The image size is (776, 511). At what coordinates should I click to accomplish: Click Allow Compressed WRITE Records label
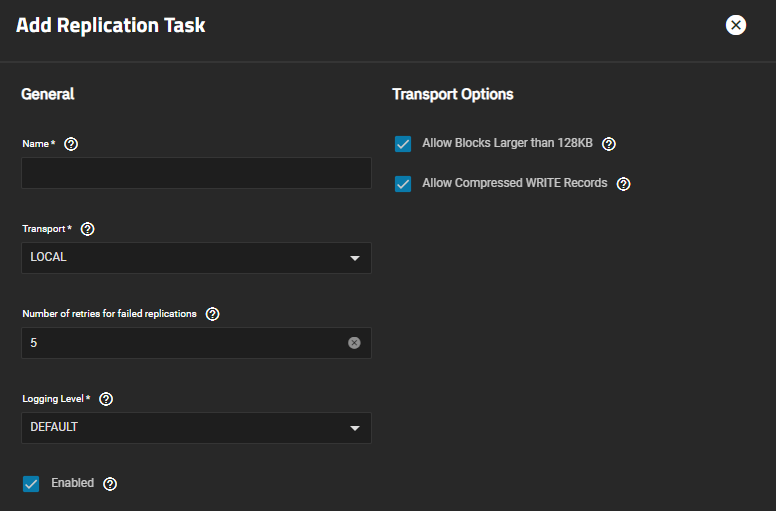pos(515,183)
